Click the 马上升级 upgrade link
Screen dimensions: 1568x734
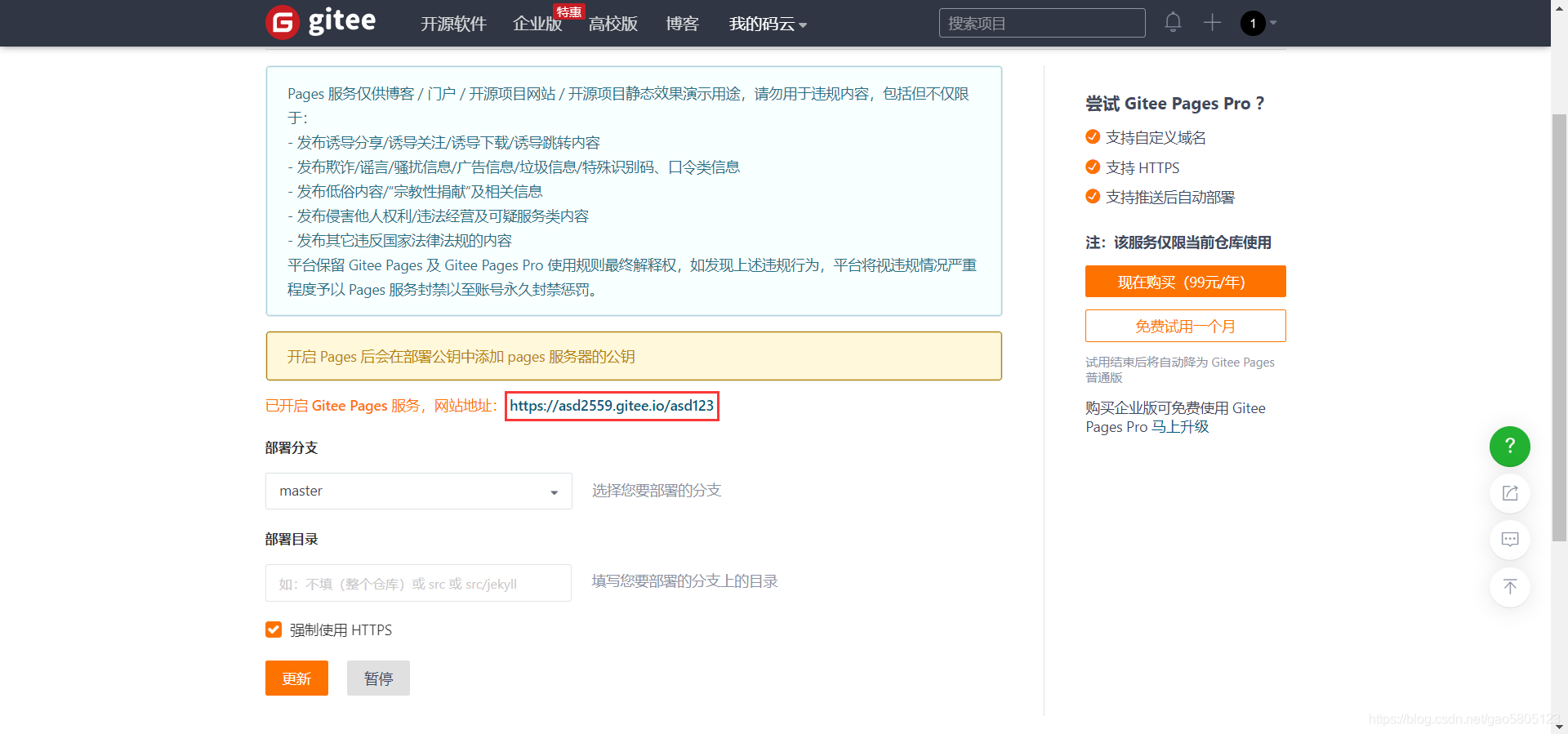(1179, 427)
